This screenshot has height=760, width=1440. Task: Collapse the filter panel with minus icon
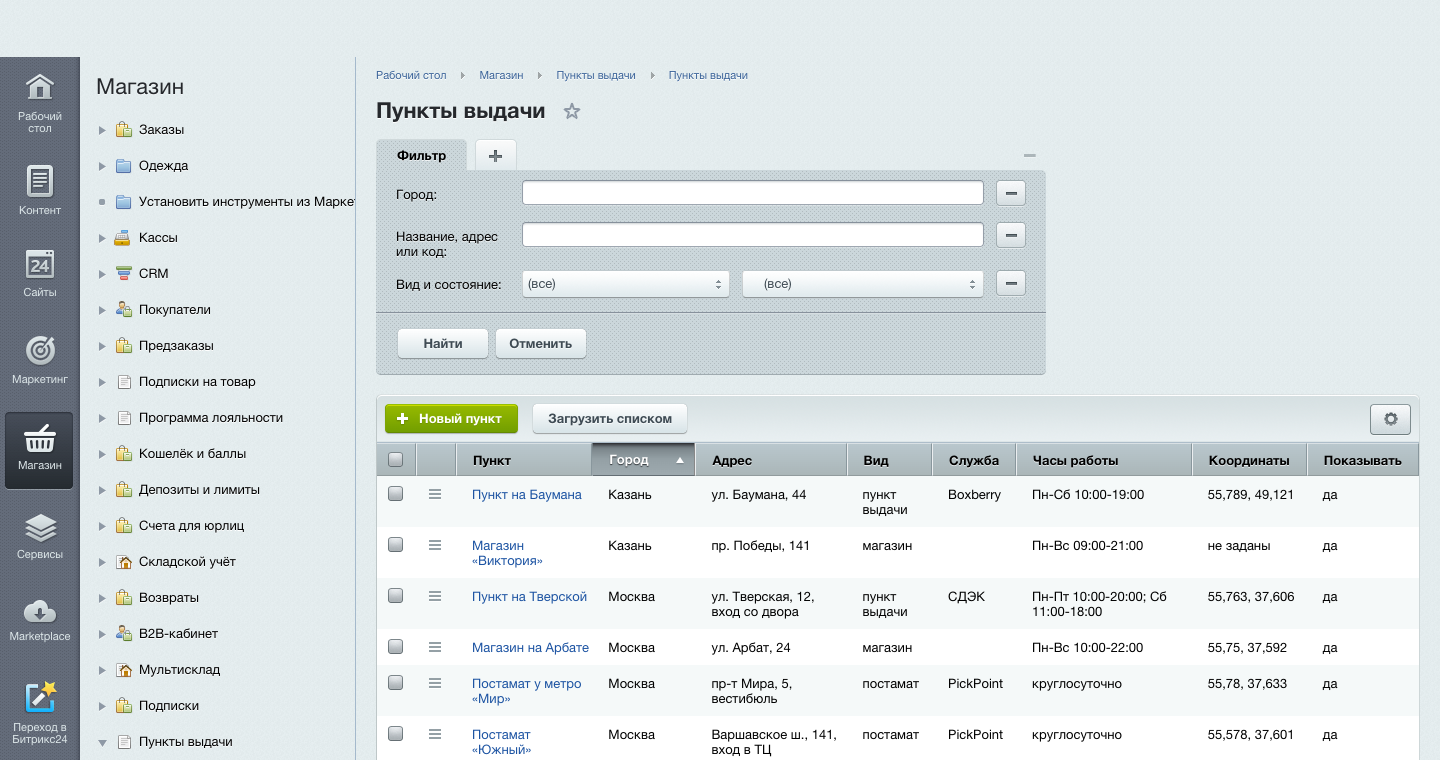tap(1030, 155)
